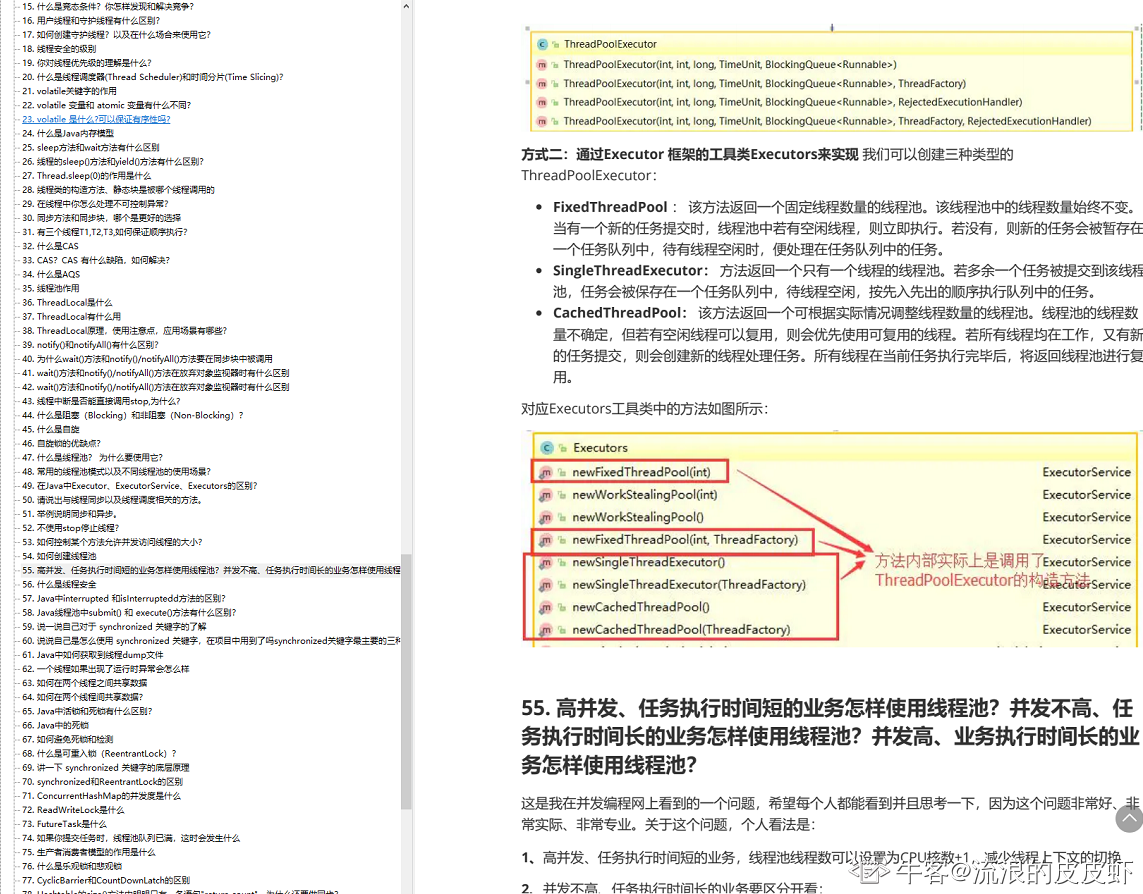Image resolution: width=1143 pixels, height=894 pixels.
Task: Go to outline item 54 如何创建线程池
Action: (x=59, y=556)
